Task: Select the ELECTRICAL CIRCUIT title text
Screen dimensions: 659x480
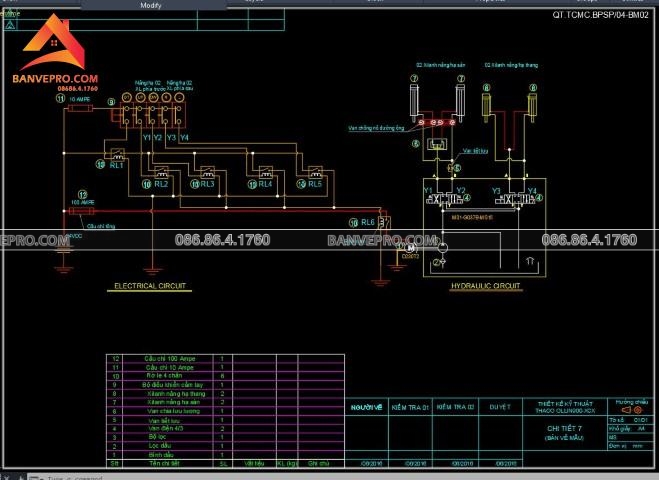Action: [150, 286]
